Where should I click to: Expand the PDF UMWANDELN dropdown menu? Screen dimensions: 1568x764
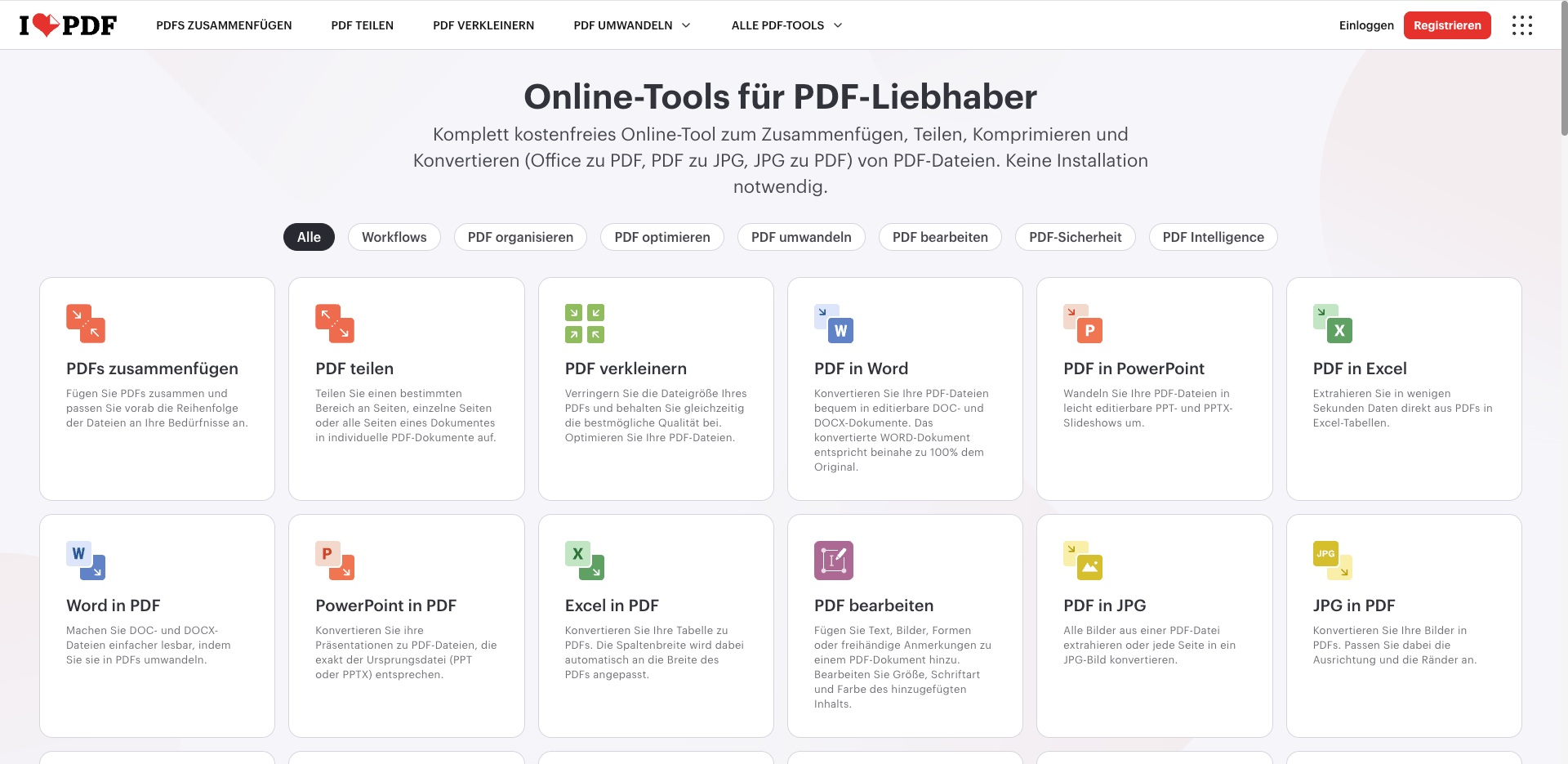632,25
